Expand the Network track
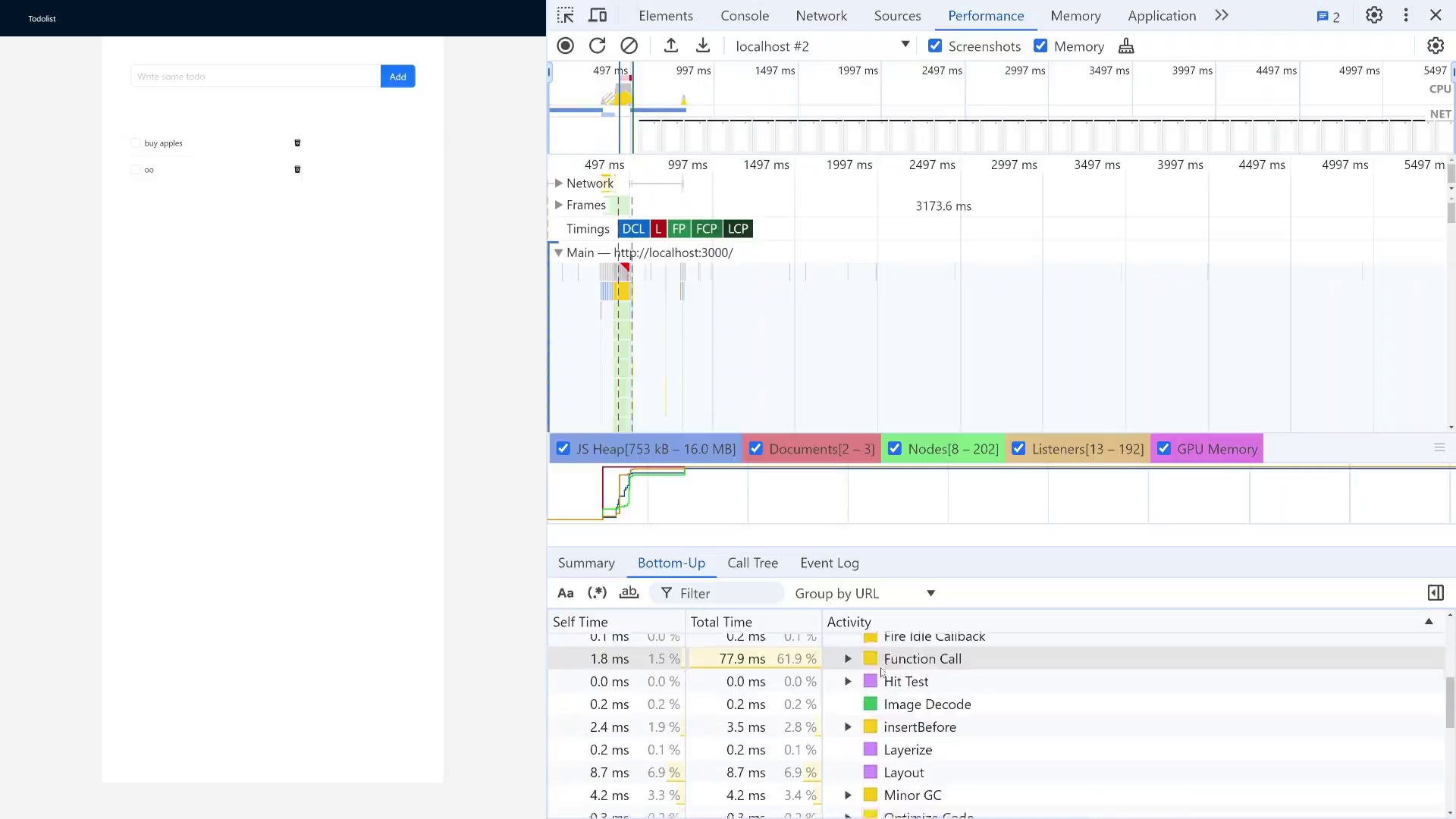The height and width of the screenshot is (819, 1456). click(559, 183)
